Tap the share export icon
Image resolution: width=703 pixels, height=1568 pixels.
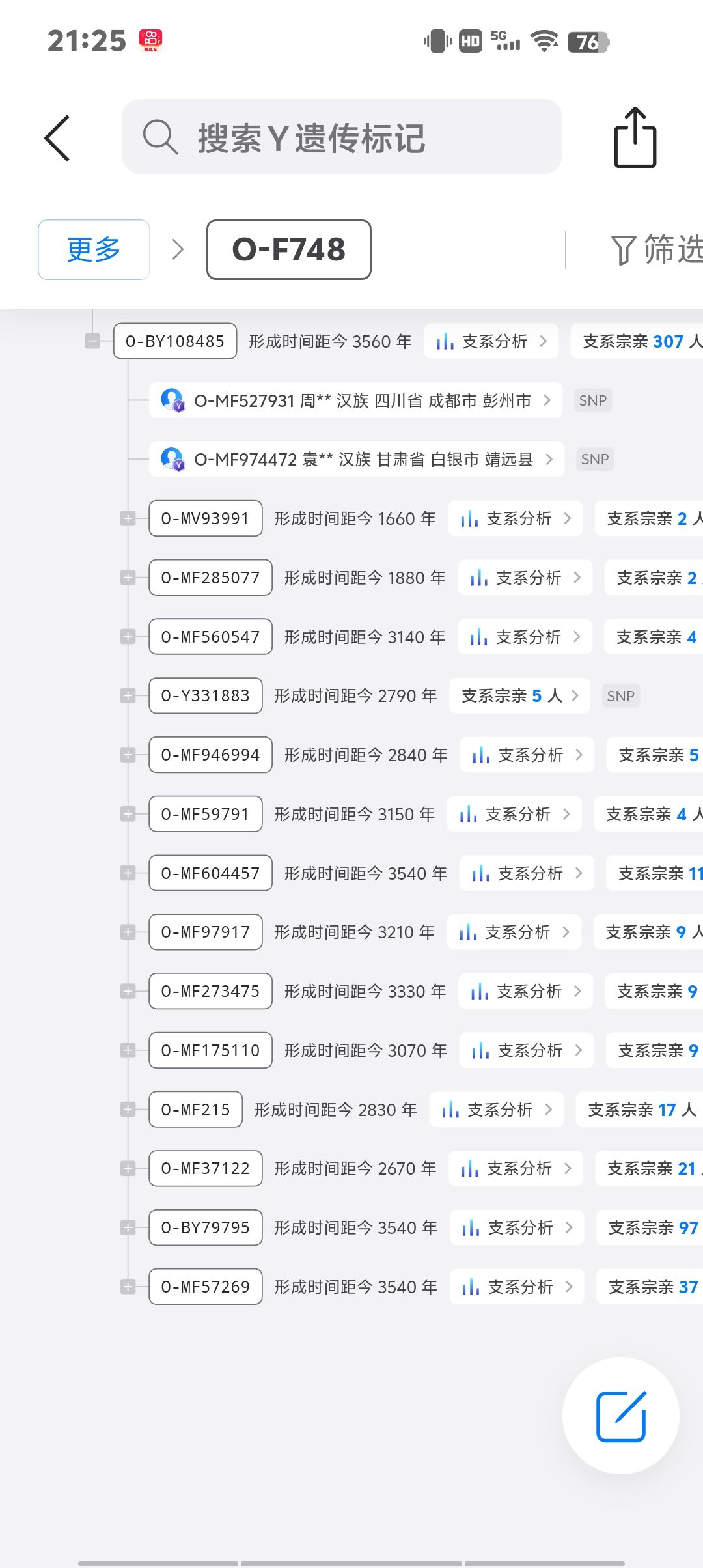coord(635,138)
